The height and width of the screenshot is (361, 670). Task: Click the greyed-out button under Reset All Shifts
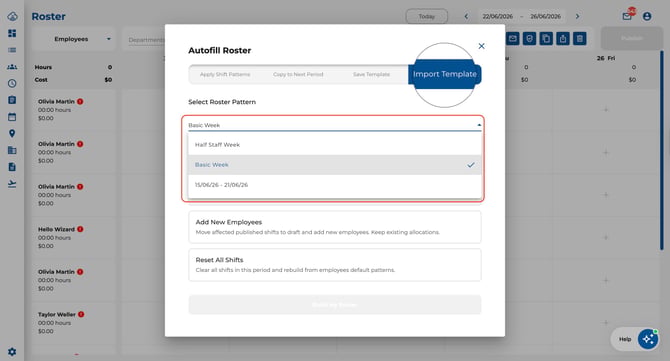click(x=335, y=305)
